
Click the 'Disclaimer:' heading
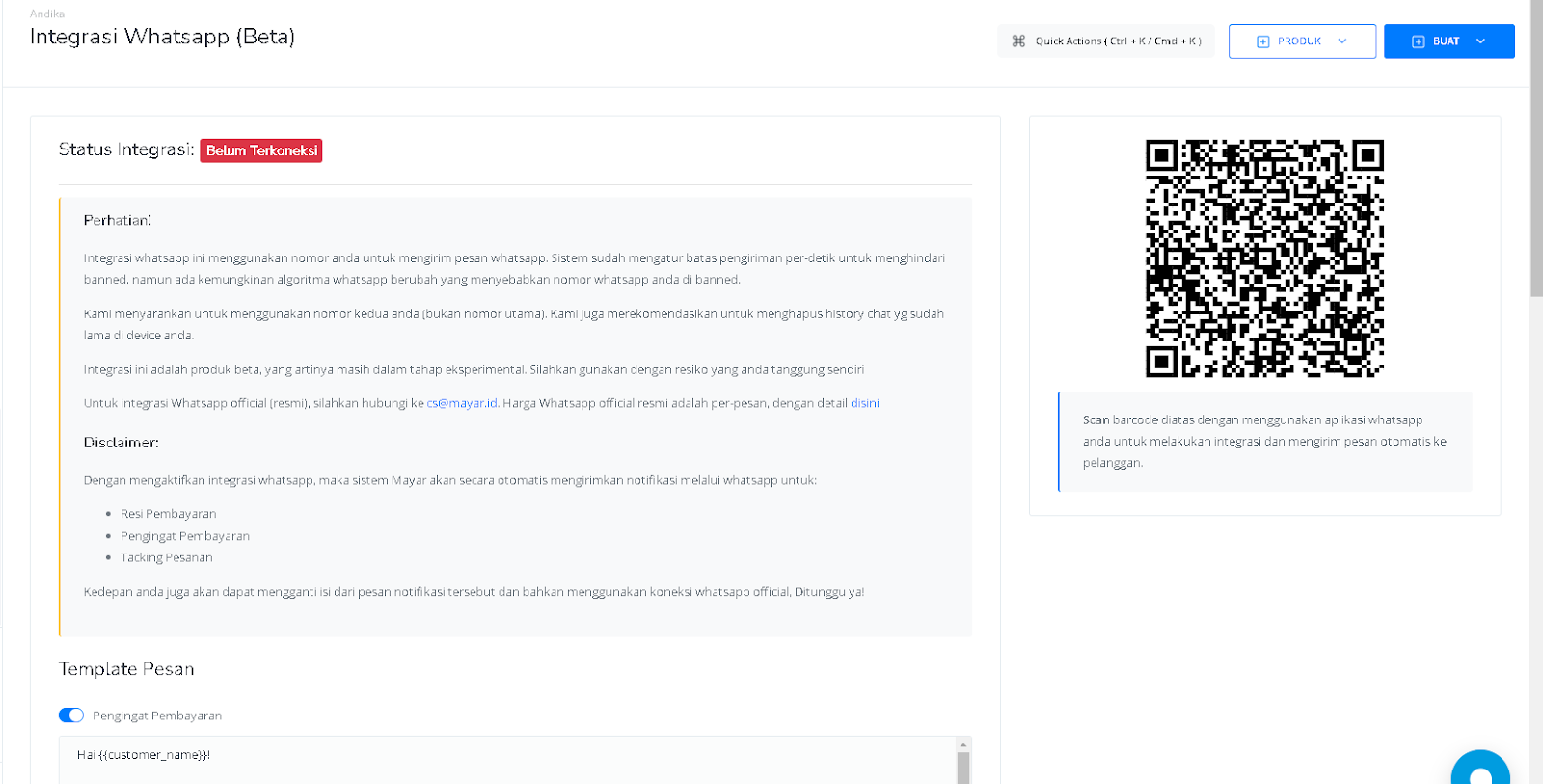point(122,443)
